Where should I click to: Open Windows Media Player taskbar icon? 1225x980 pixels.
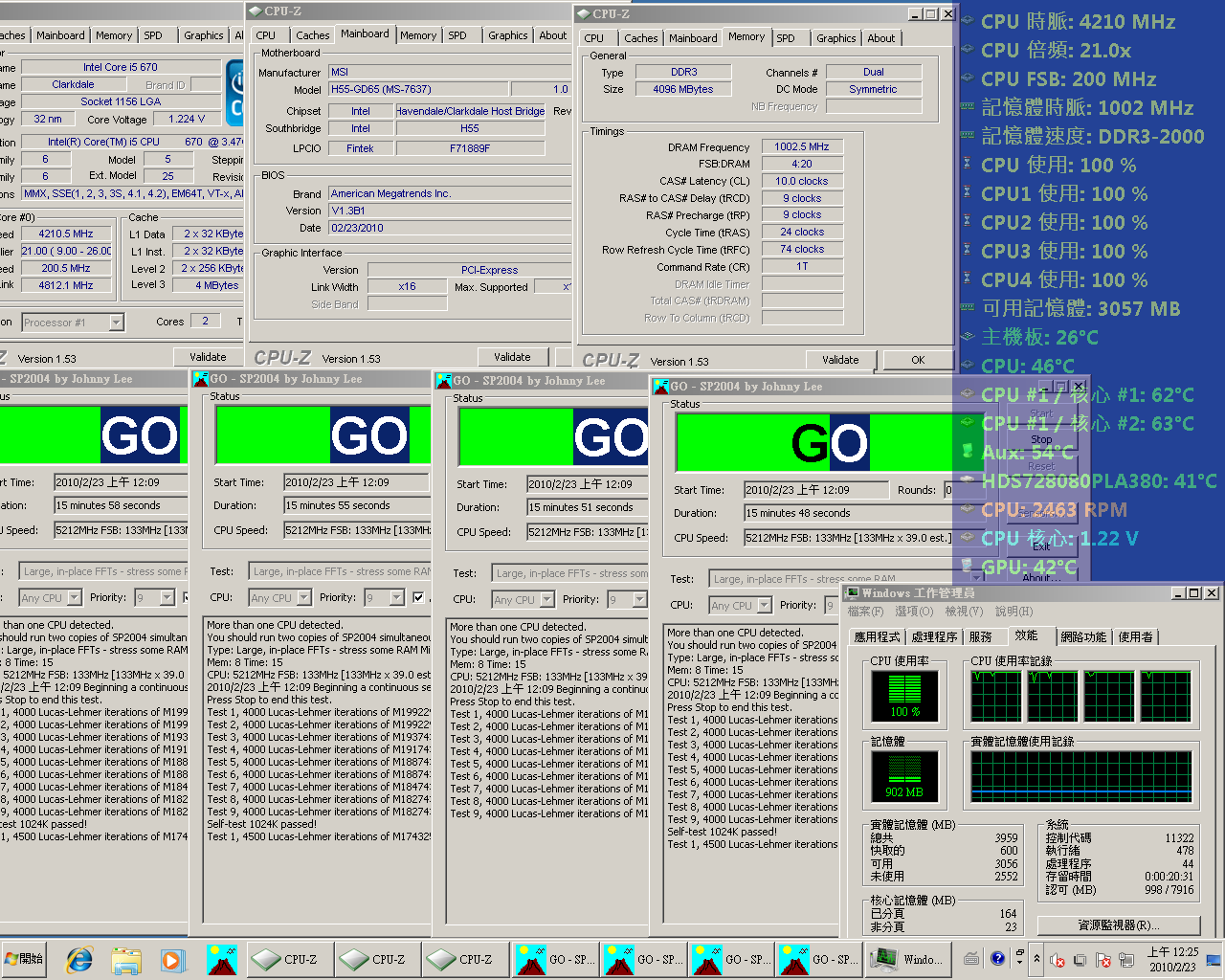172,959
